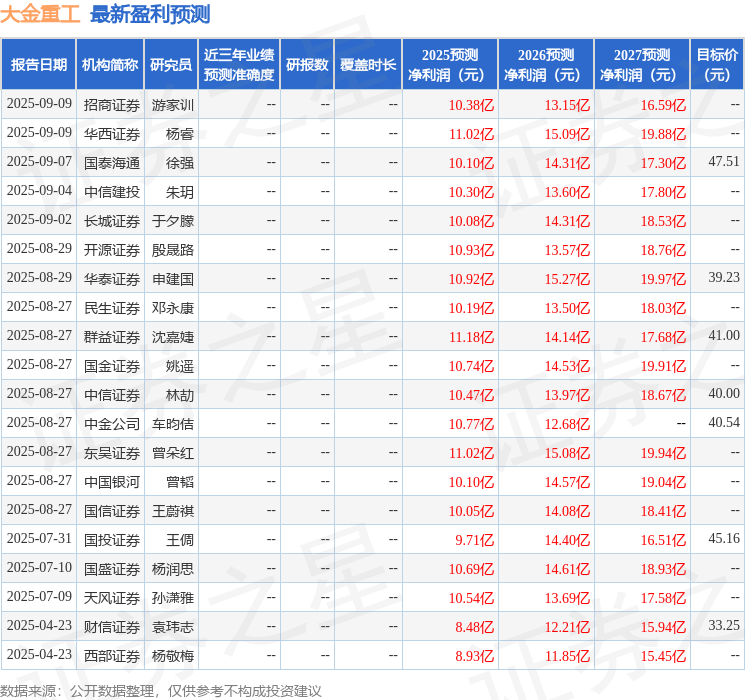The image size is (745, 700).
Task: Click the 大金重工 title text
Action: point(40,14)
